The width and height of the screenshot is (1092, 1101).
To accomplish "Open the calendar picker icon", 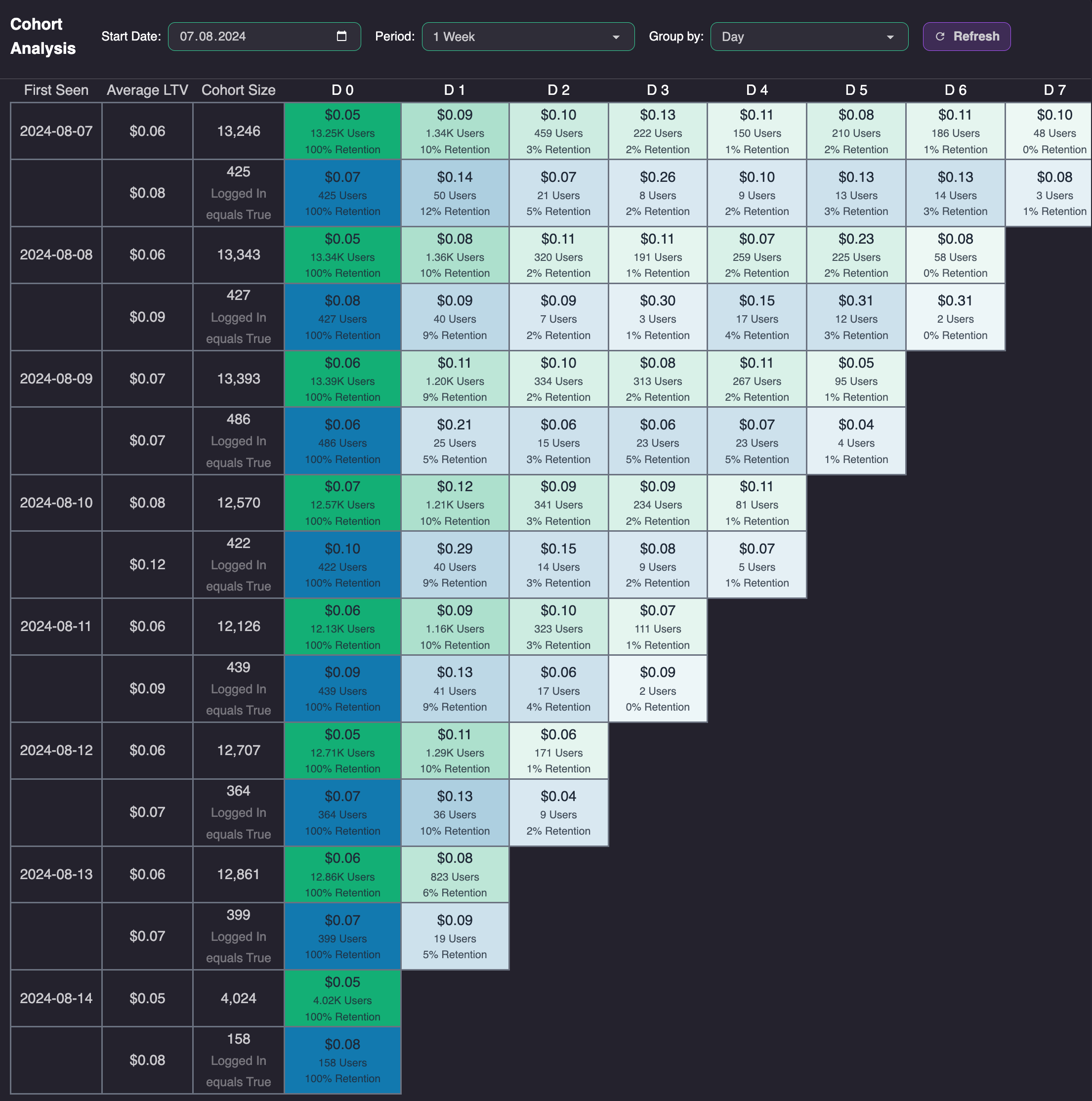I will point(341,37).
